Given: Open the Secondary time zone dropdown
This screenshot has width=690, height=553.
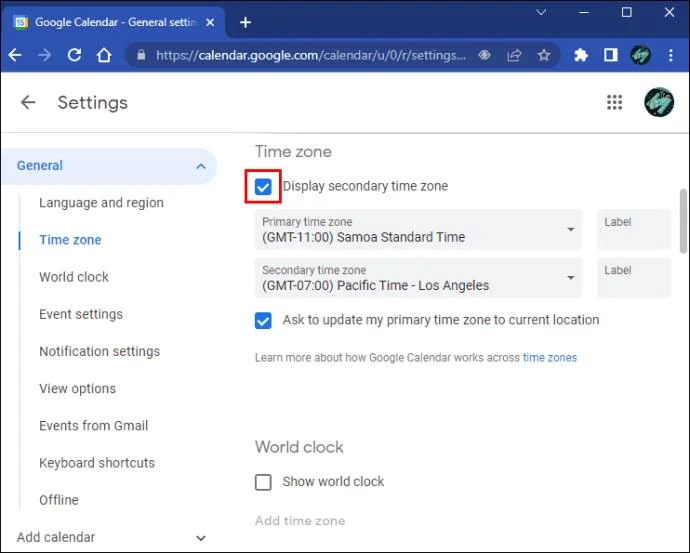Looking at the screenshot, I should pyautogui.click(x=418, y=278).
